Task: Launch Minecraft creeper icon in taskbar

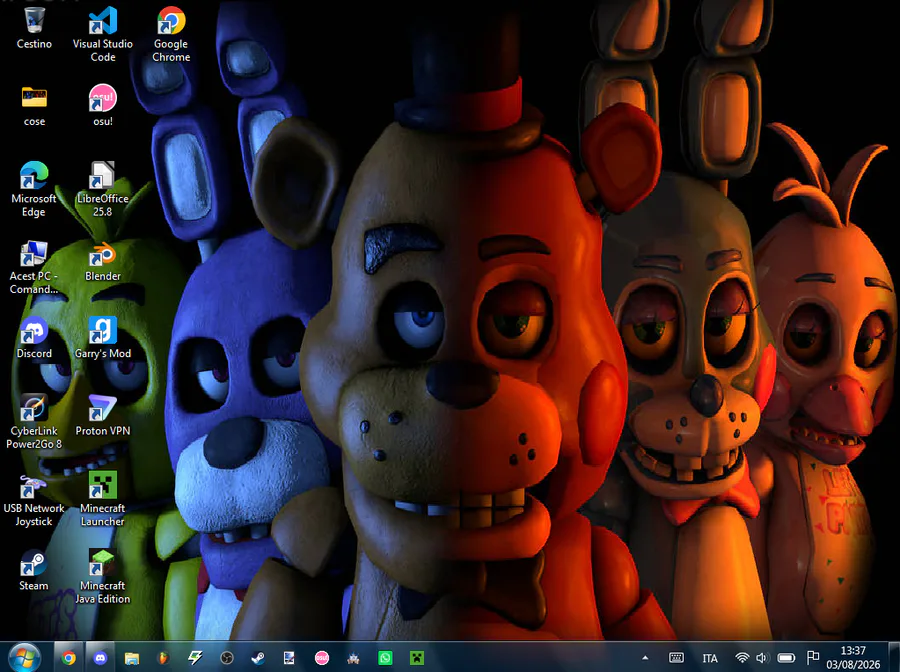Action: coord(417,658)
